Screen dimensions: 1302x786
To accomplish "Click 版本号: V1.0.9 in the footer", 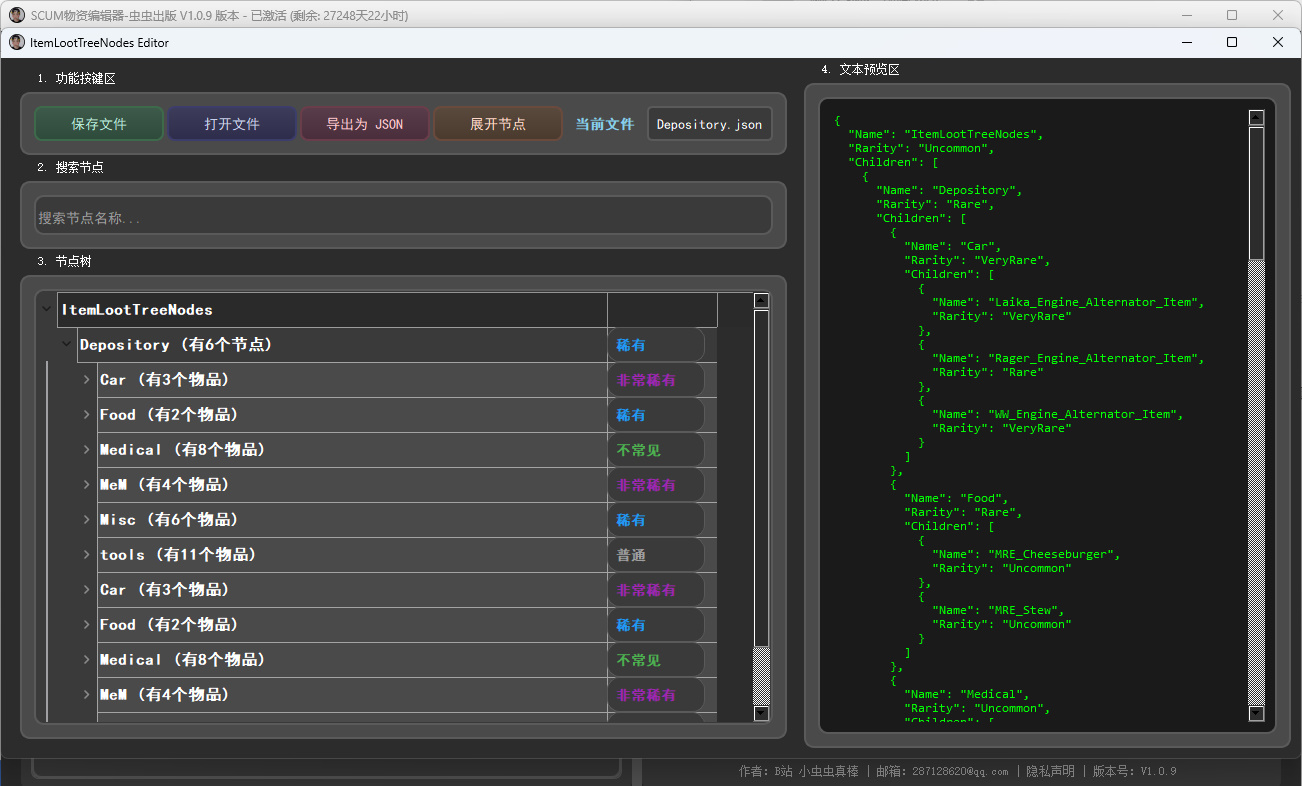I will [1134, 771].
